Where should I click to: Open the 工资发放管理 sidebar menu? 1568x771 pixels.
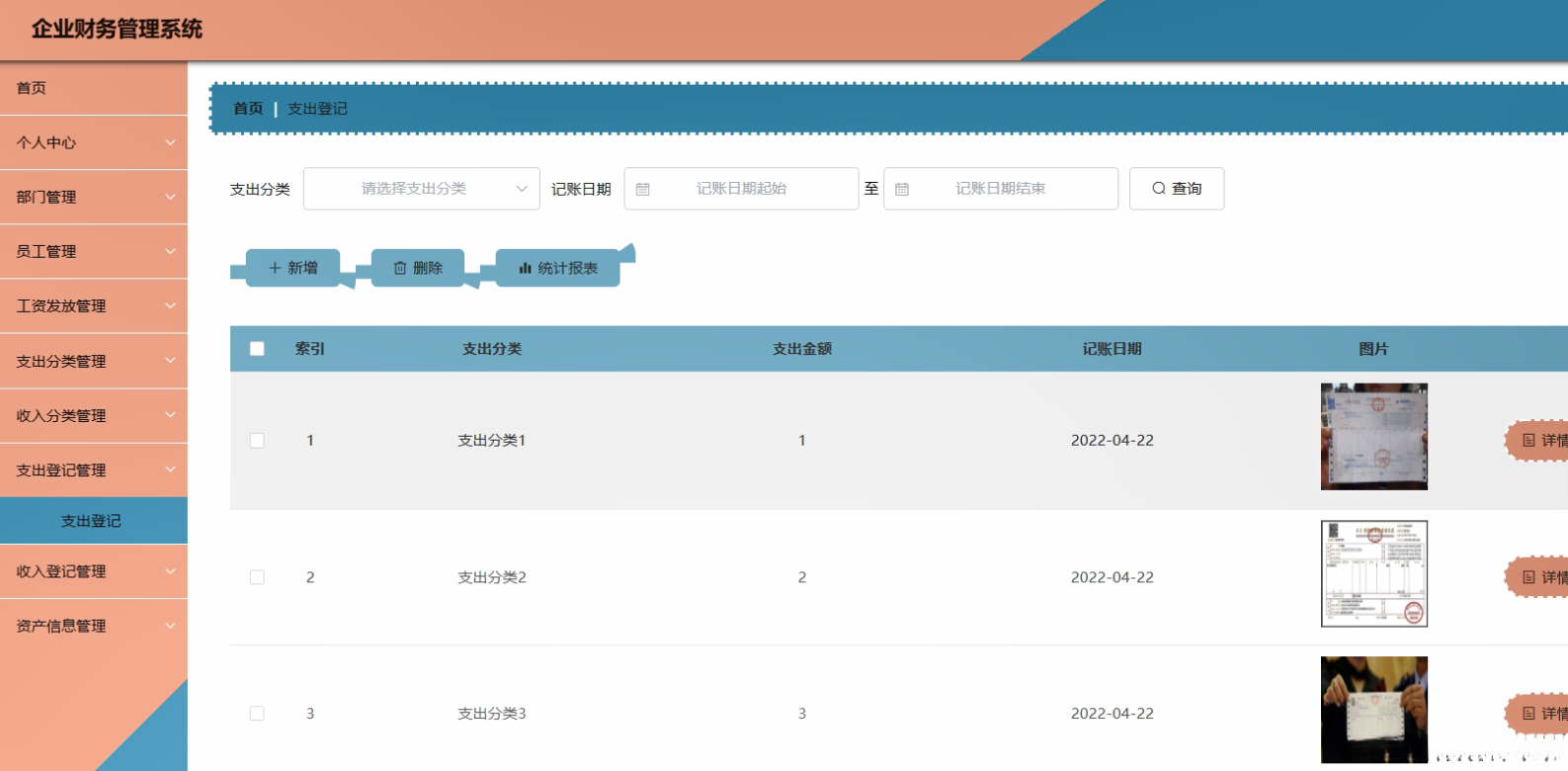94,305
